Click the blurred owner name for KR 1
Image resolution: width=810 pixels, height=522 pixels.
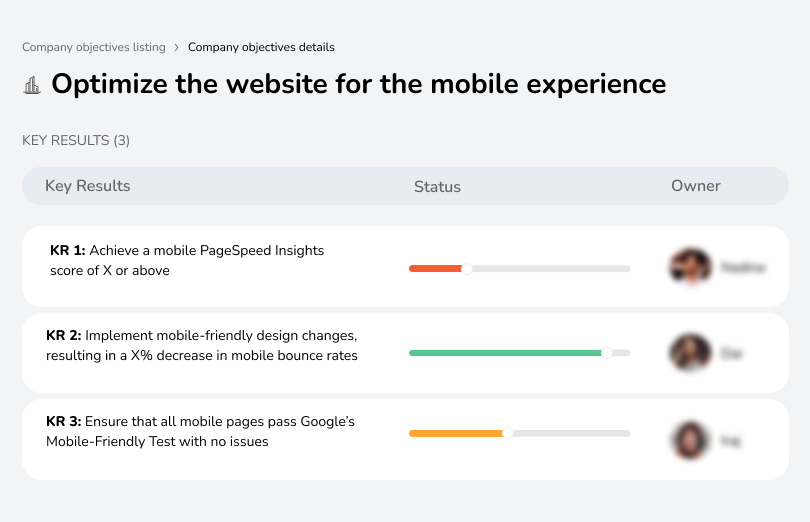coord(743,267)
